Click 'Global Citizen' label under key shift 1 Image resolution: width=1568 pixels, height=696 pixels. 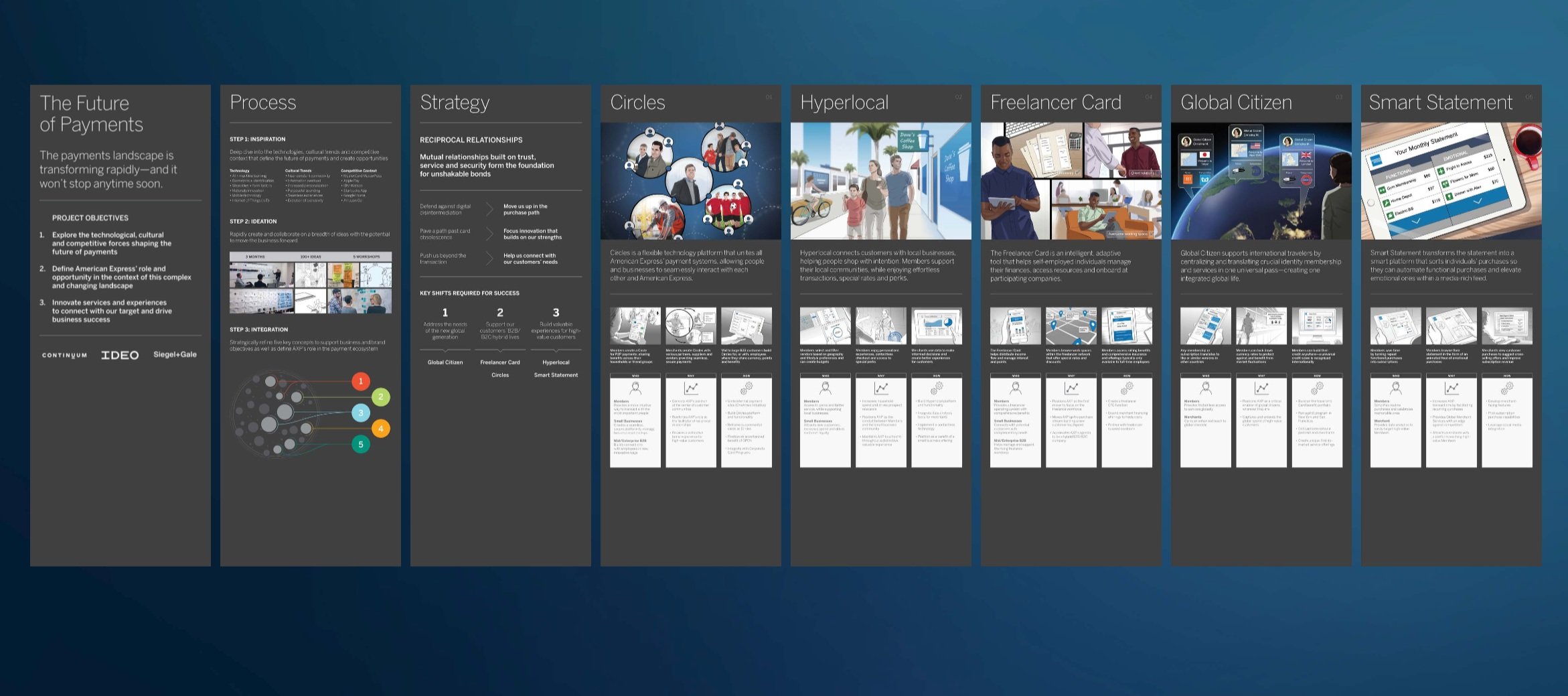[x=445, y=362]
